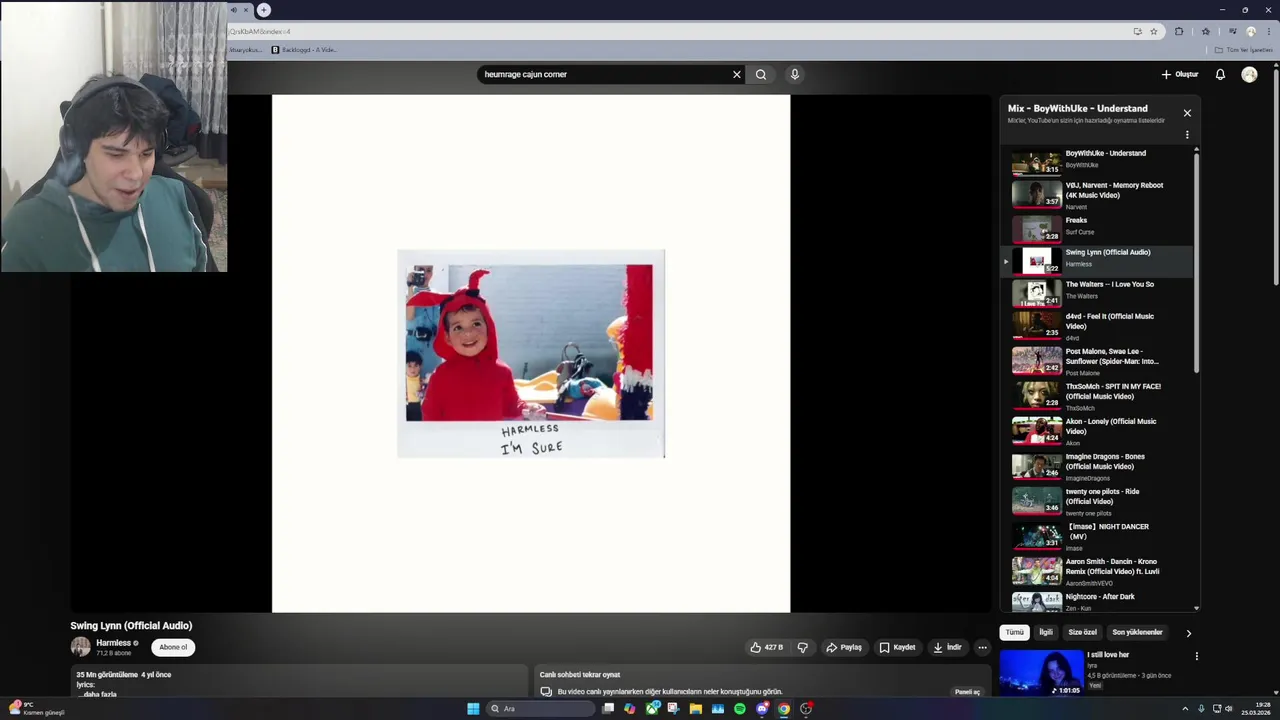Open Chrome extensions puzzle icon
The image size is (1280, 720).
[1179, 31]
